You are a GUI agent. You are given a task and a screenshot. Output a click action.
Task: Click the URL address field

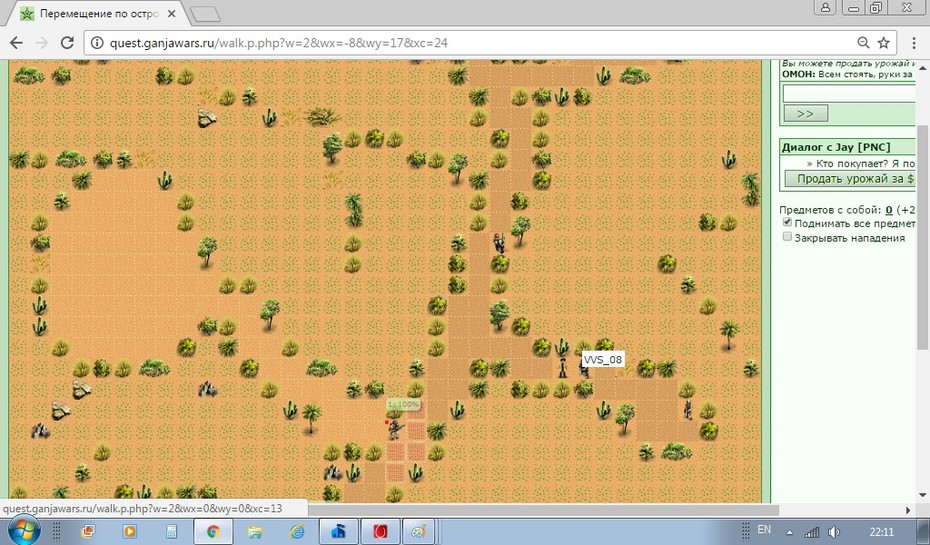pos(474,43)
